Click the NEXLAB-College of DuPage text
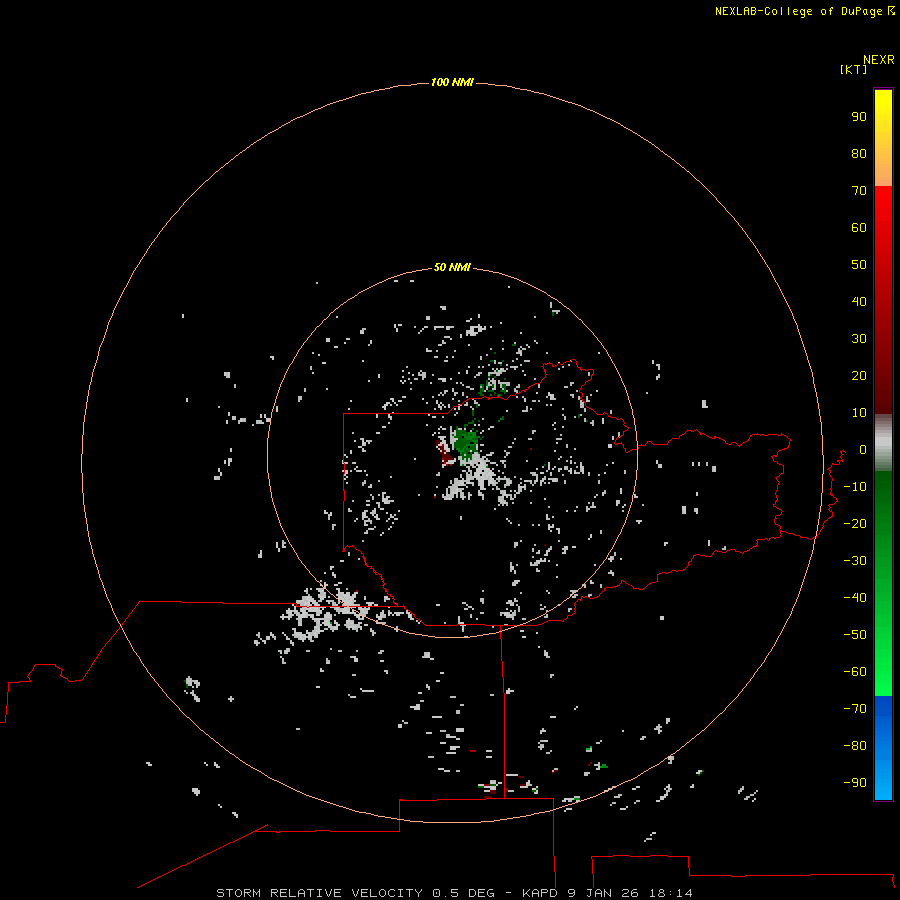The image size is (900, 900). coord(798,11)
